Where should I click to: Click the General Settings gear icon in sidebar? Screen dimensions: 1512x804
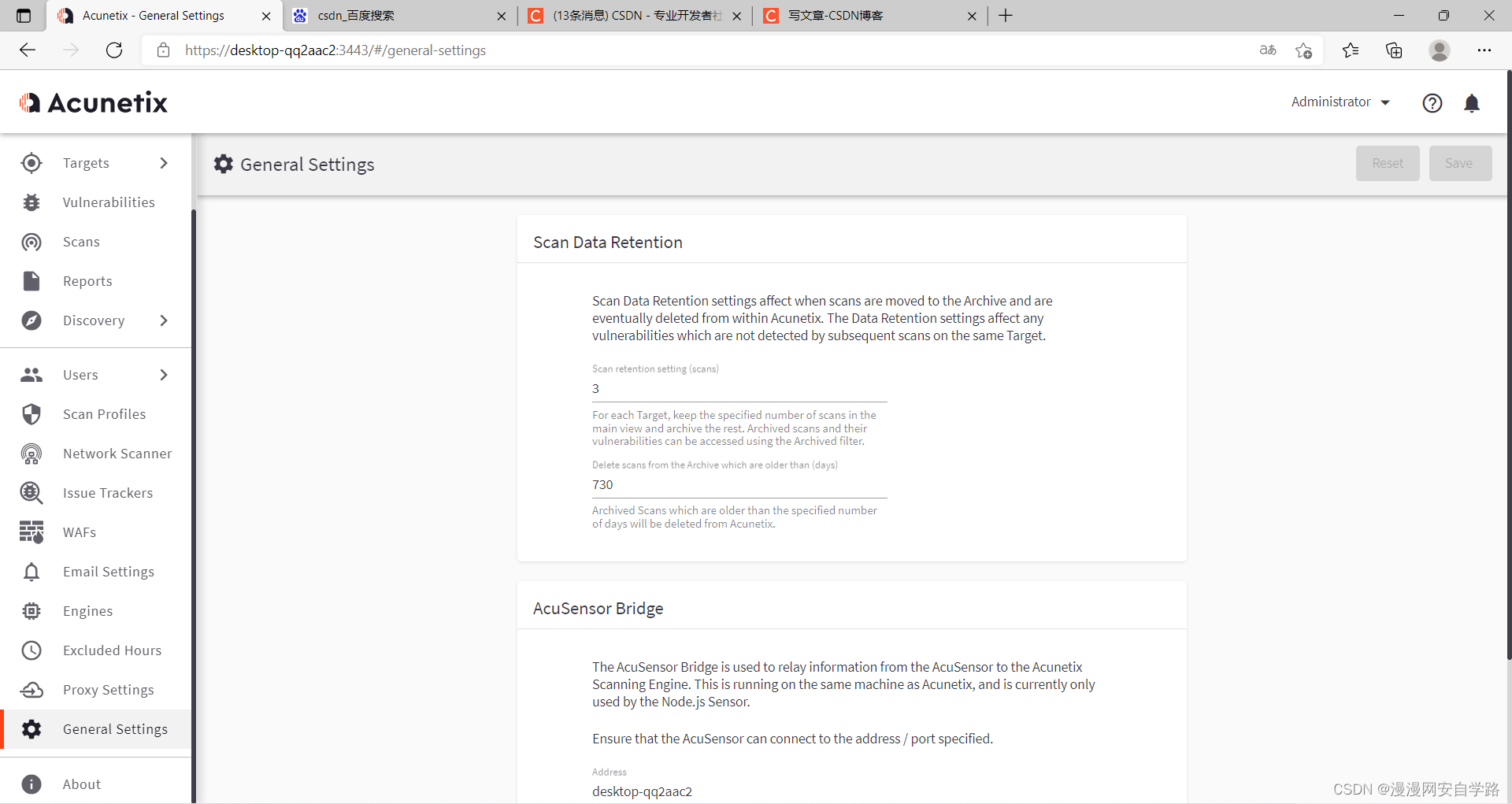[x=31, y=729]
